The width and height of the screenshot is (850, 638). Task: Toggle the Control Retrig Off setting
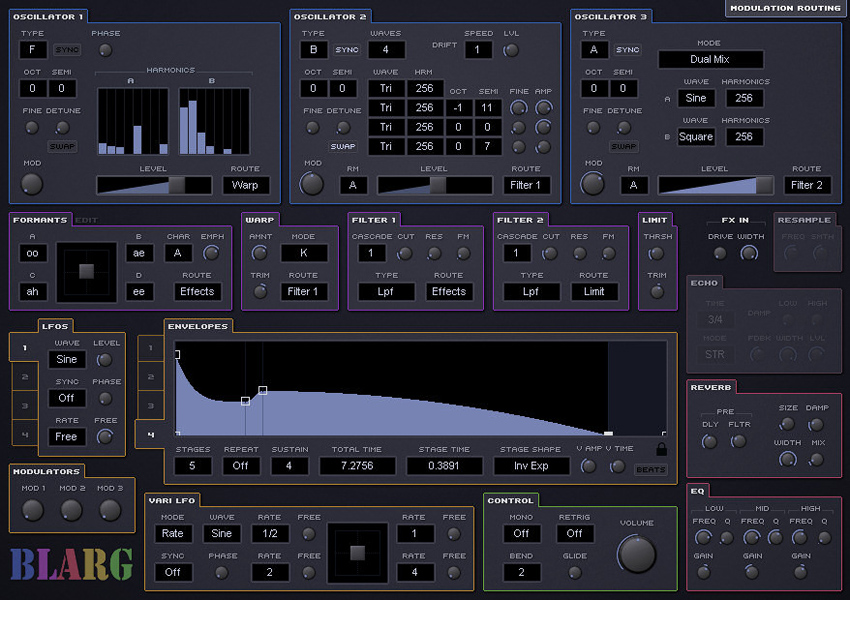pos(575,533)
